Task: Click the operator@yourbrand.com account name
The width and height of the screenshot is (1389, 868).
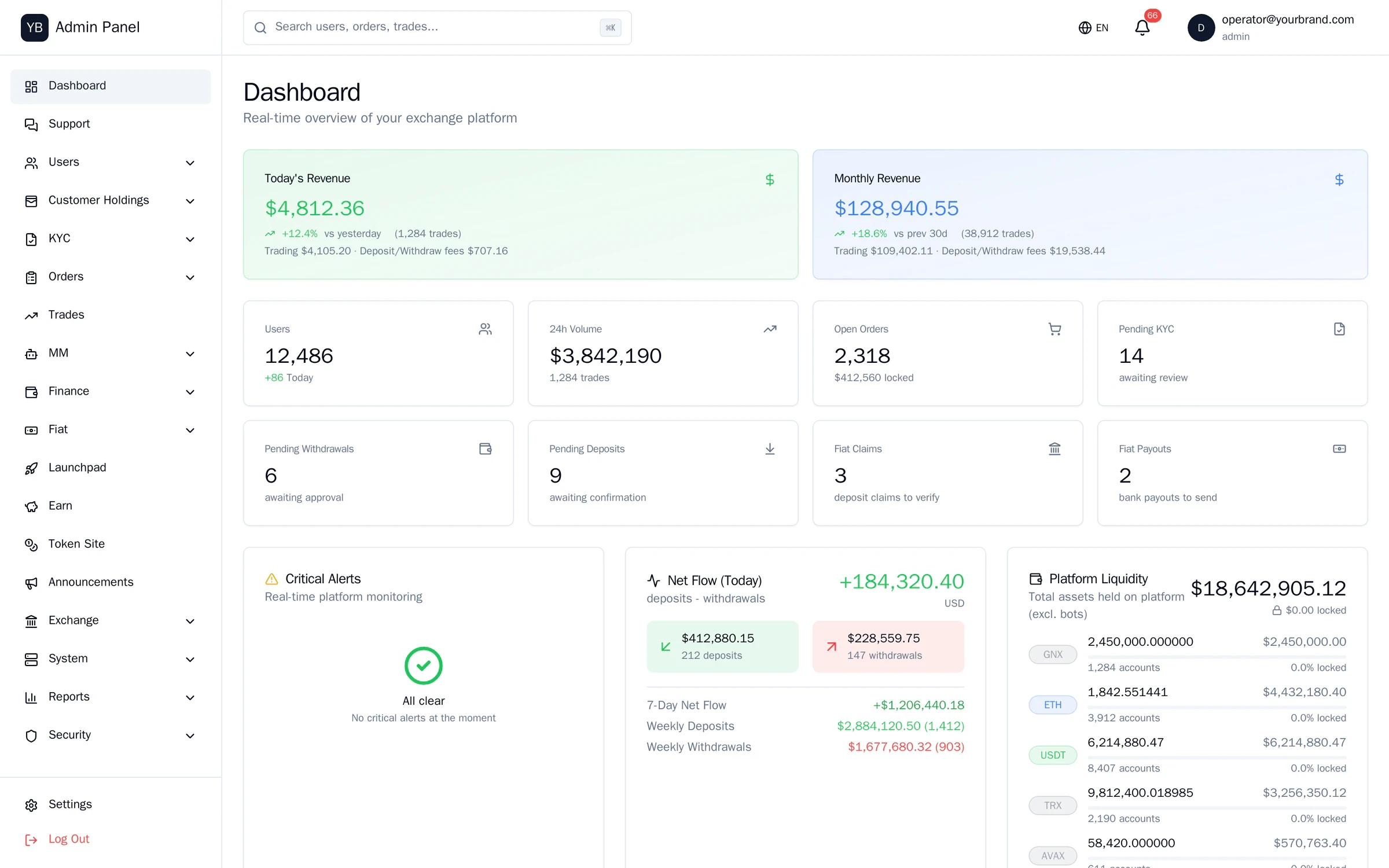Action: pyautogui.click(x=1288, y=20)
